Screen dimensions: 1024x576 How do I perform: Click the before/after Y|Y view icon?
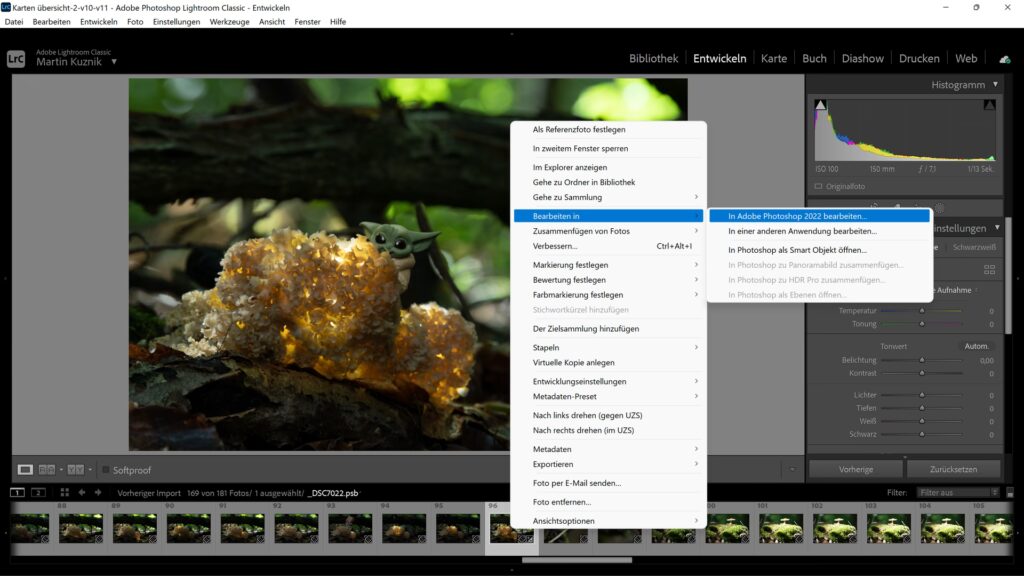(74, 470)
